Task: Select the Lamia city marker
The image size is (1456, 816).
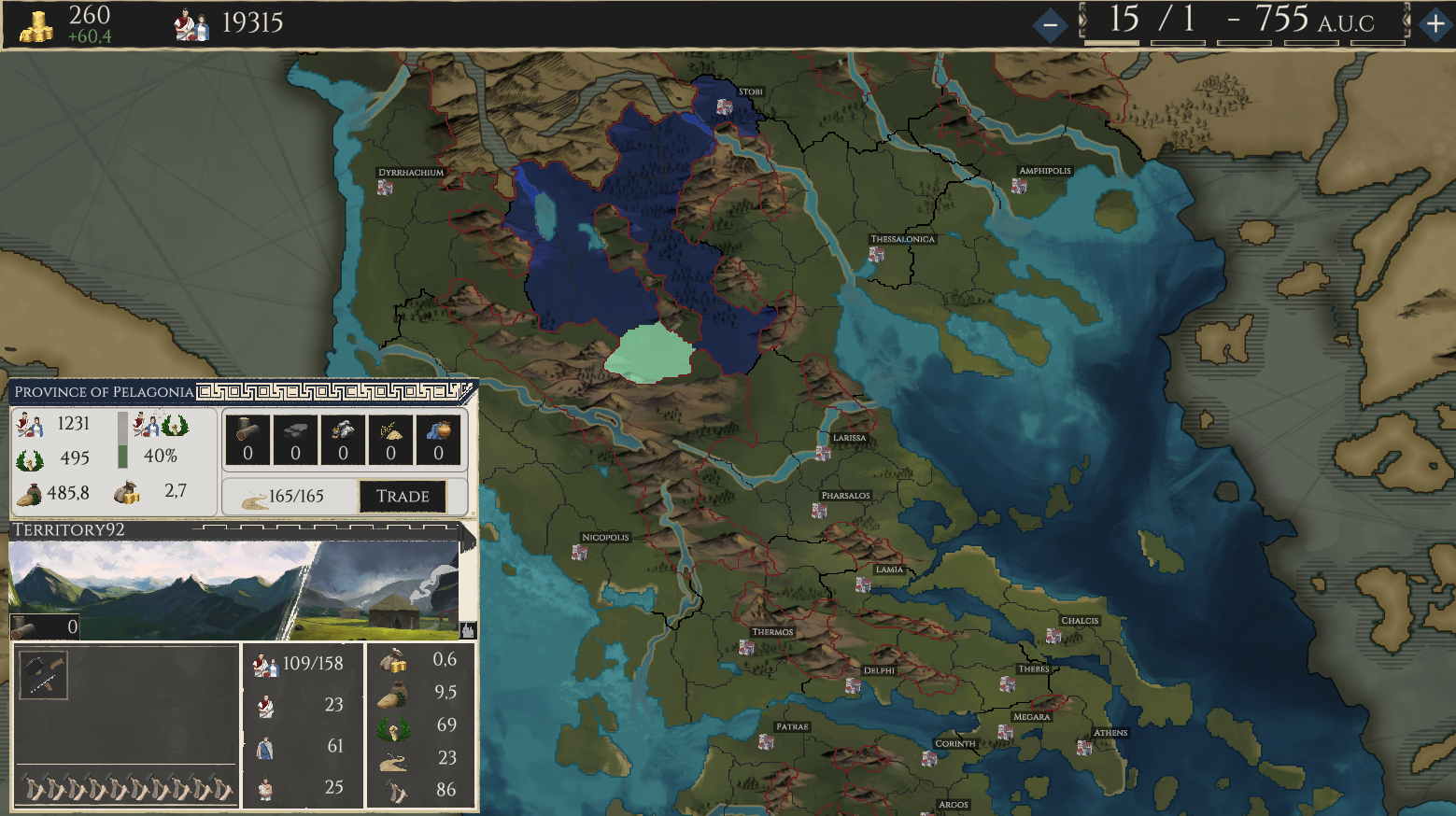Action: click(x=863, y=584)
